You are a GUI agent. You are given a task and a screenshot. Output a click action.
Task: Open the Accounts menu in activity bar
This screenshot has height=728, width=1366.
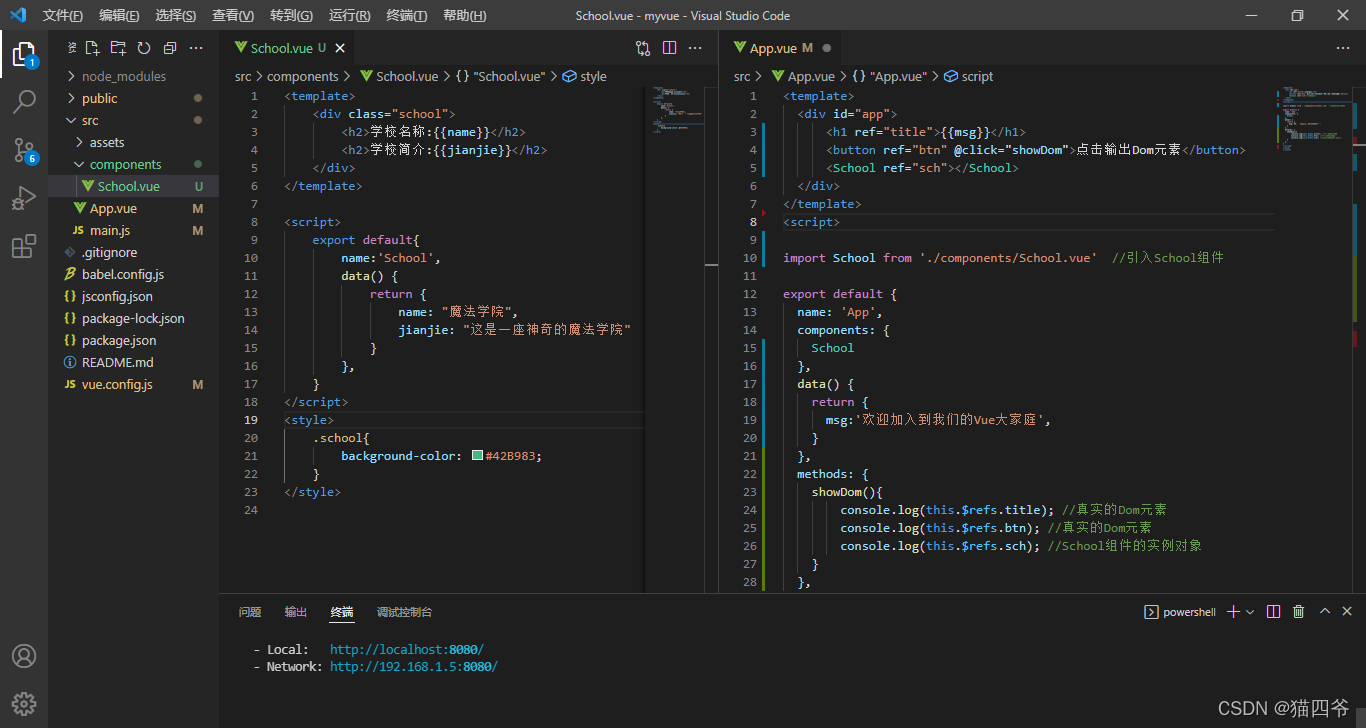click(x=24, y=656)
